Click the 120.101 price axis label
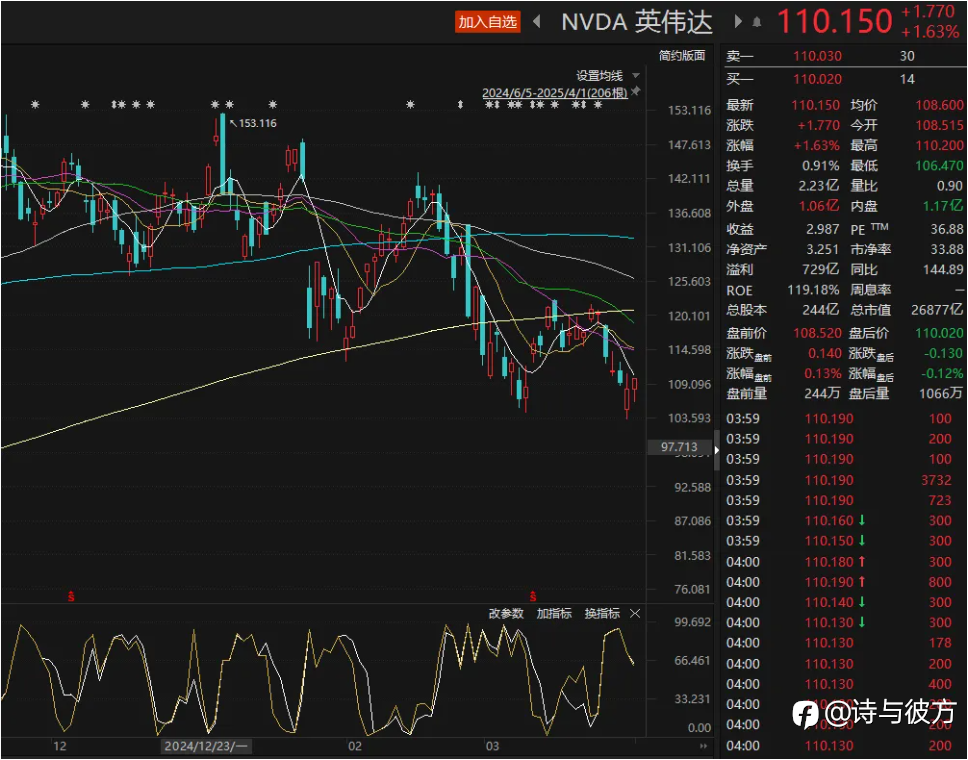Image resolution: width=968 pixels, height=760 pixels. point(689,316)
